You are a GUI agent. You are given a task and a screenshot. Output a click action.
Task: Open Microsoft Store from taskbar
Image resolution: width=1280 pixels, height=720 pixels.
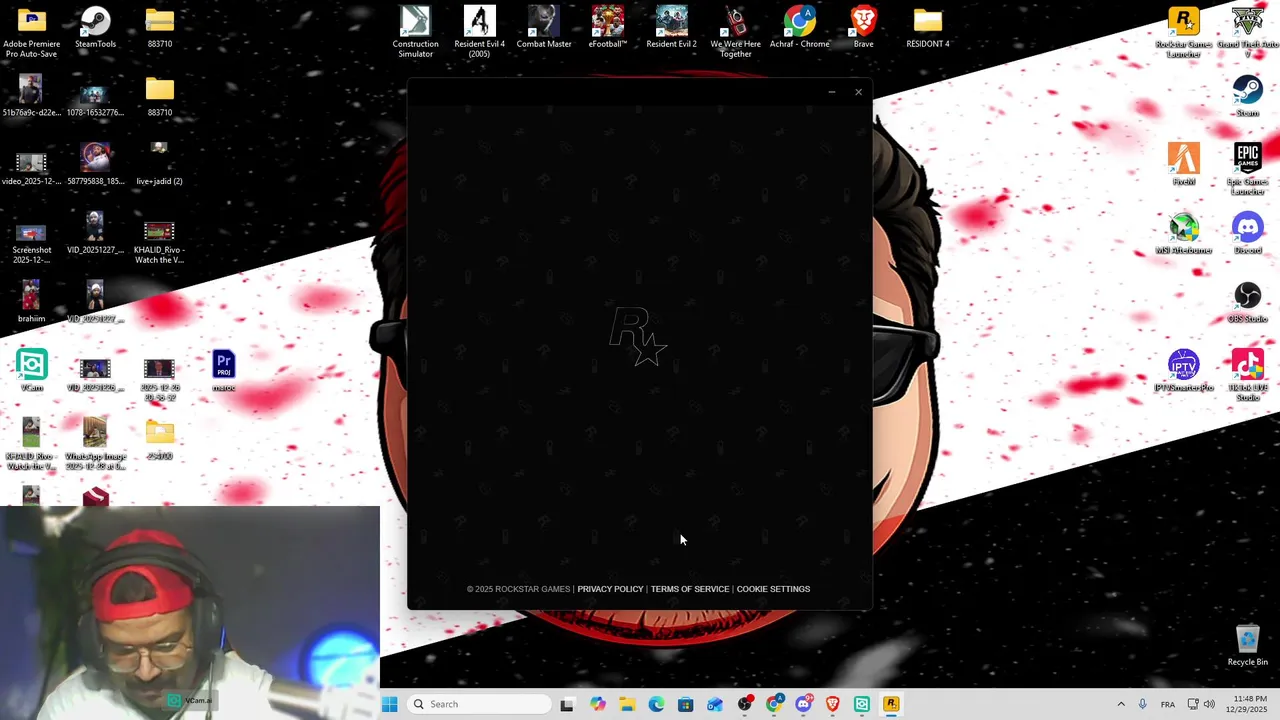(x=685, y=704)
